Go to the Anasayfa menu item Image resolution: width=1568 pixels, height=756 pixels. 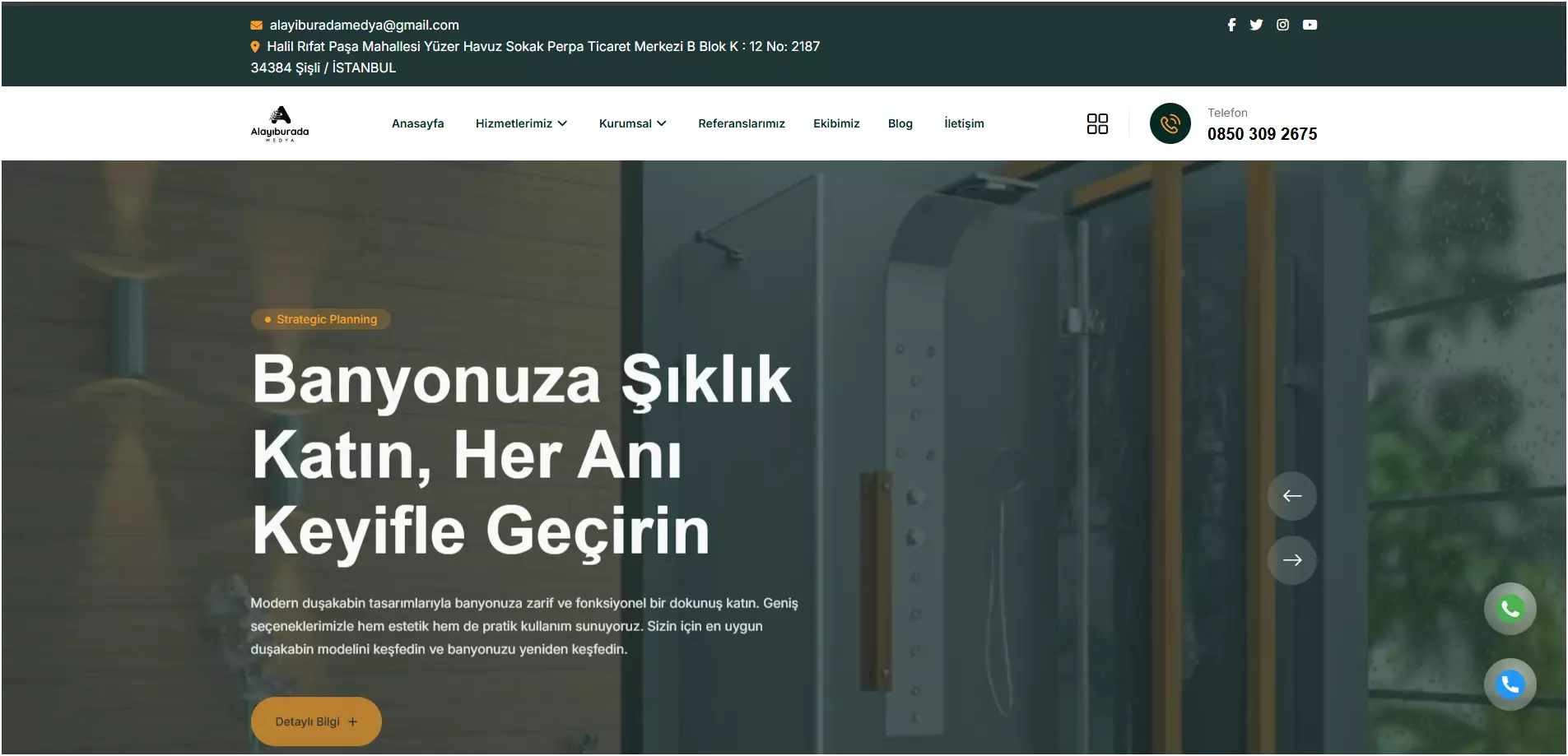[417, 123]
